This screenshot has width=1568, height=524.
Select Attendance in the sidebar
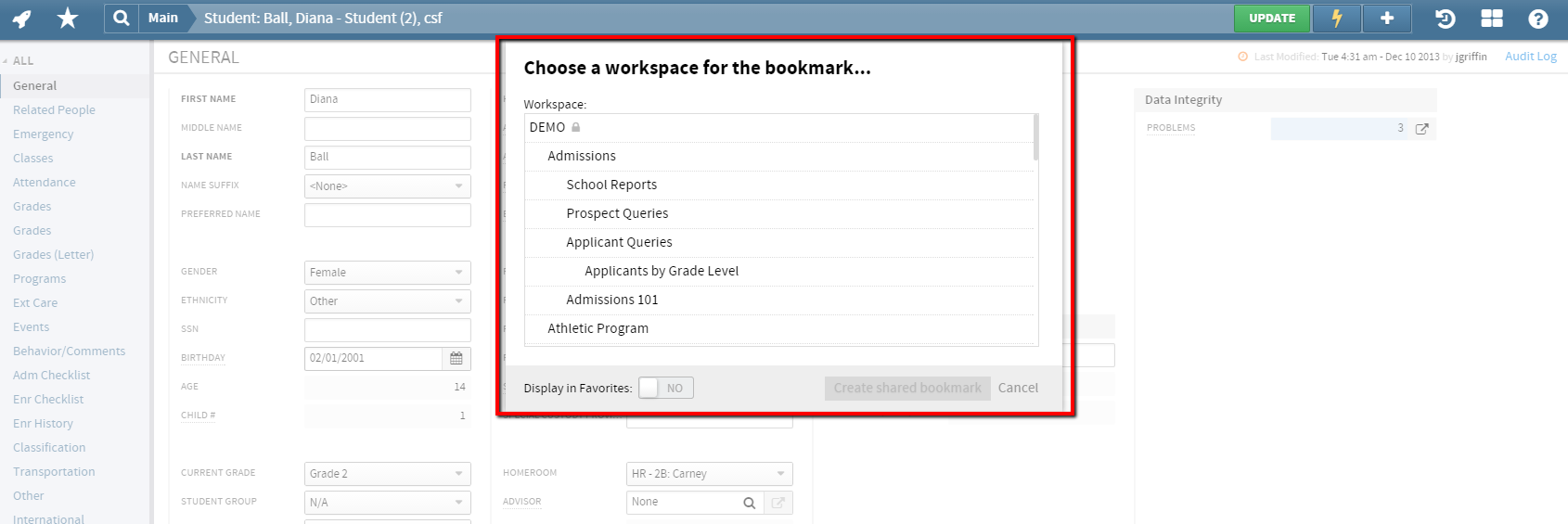[x=45, y=182]
